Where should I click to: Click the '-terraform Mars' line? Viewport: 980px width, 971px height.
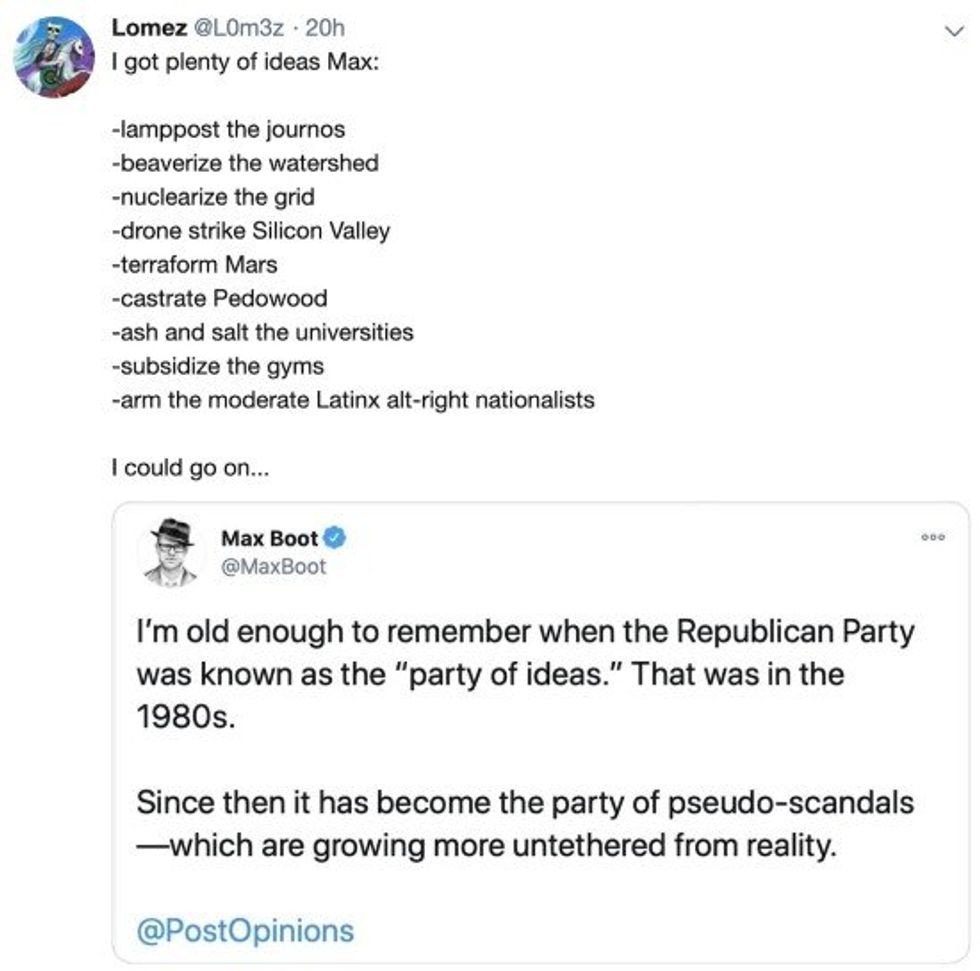194,265
